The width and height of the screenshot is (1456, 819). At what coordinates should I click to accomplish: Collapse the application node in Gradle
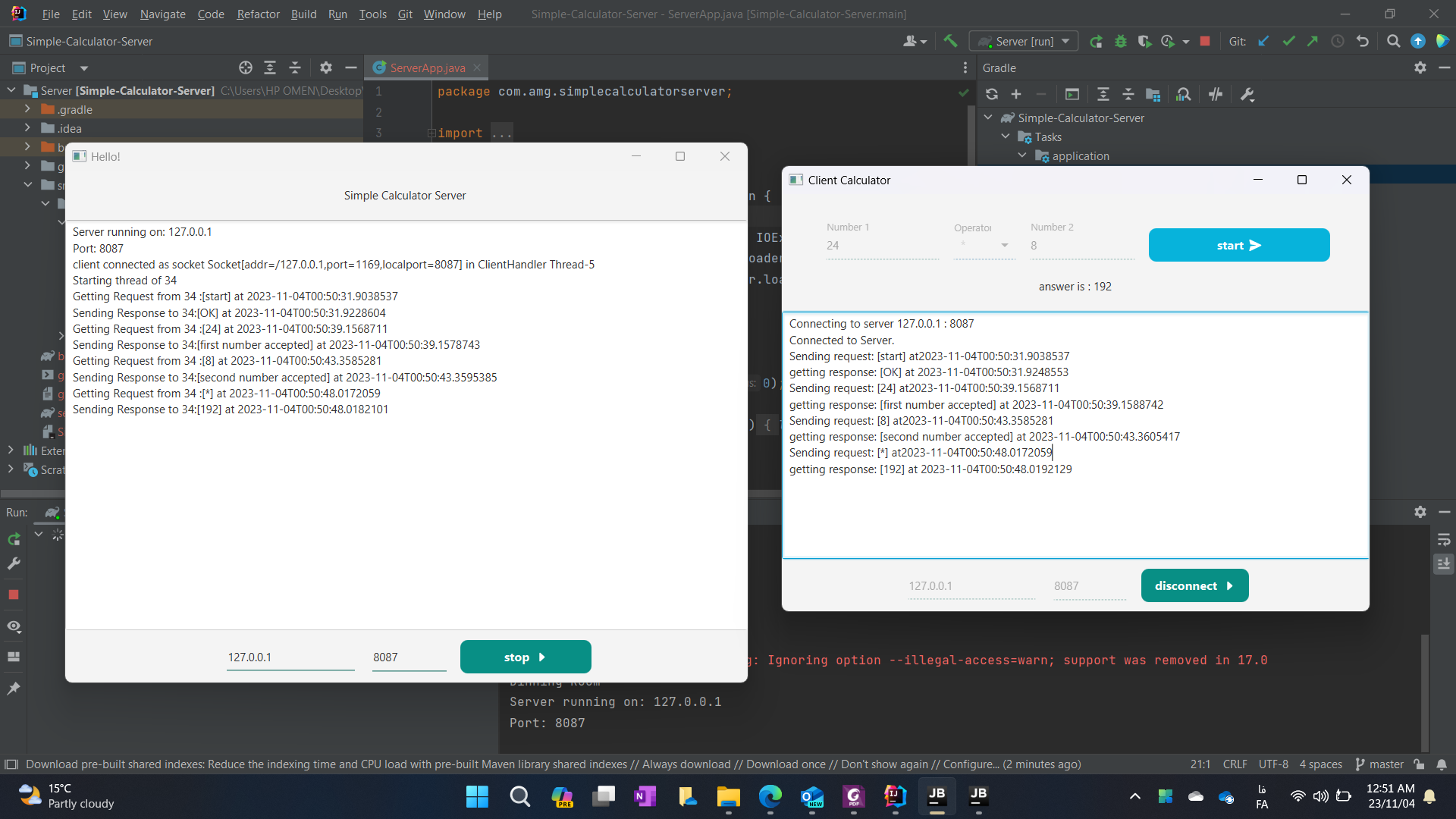(1022, 155)
